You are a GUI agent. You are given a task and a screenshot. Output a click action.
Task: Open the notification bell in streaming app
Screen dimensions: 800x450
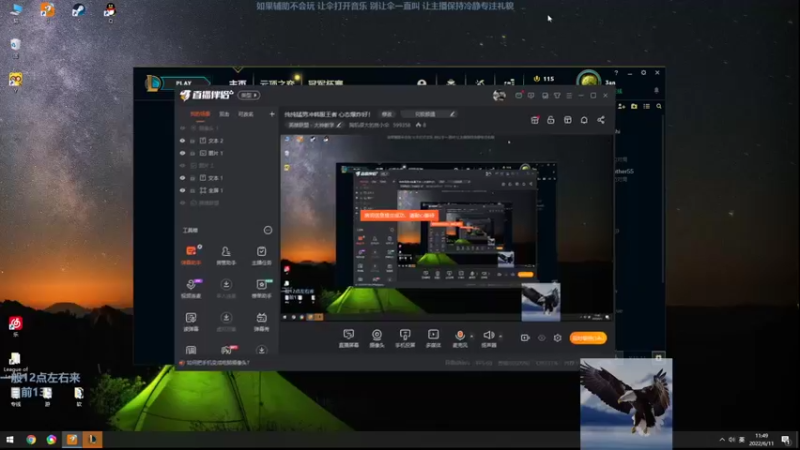(x=584, y=120)
